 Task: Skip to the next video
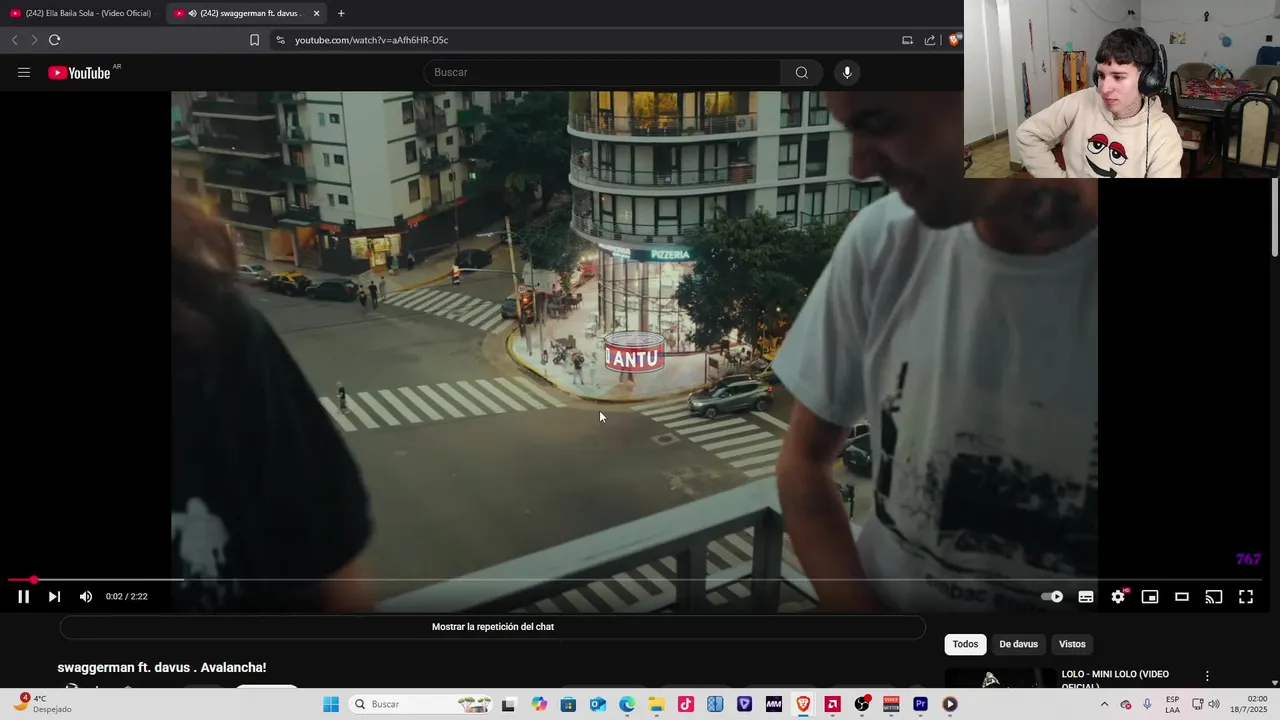point(54,597)
